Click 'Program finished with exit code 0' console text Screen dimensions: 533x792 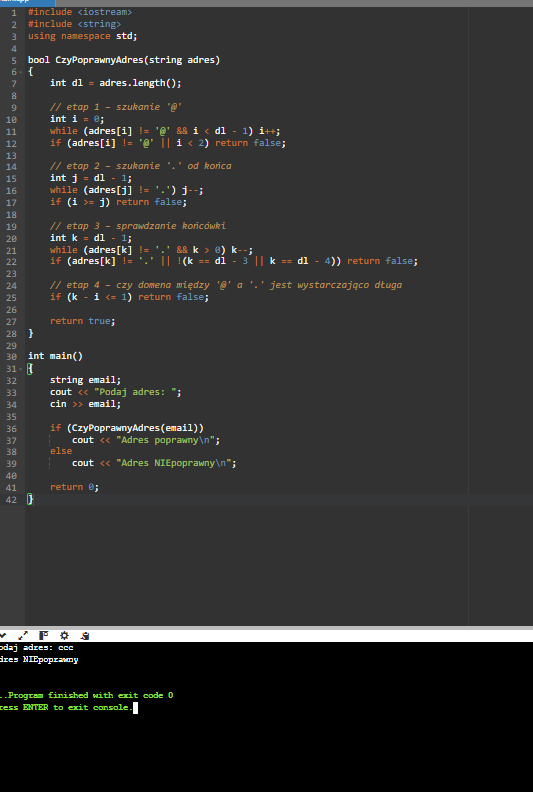[x=90, y=696]
